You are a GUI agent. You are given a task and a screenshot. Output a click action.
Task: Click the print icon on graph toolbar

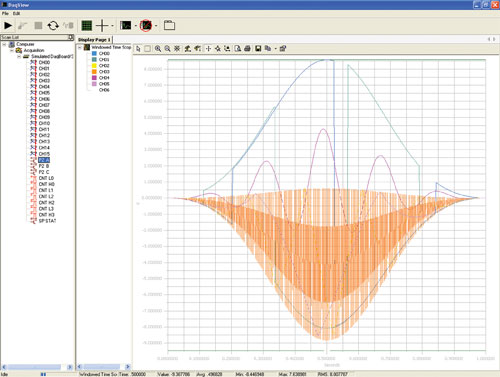click(x=247, y=49)
